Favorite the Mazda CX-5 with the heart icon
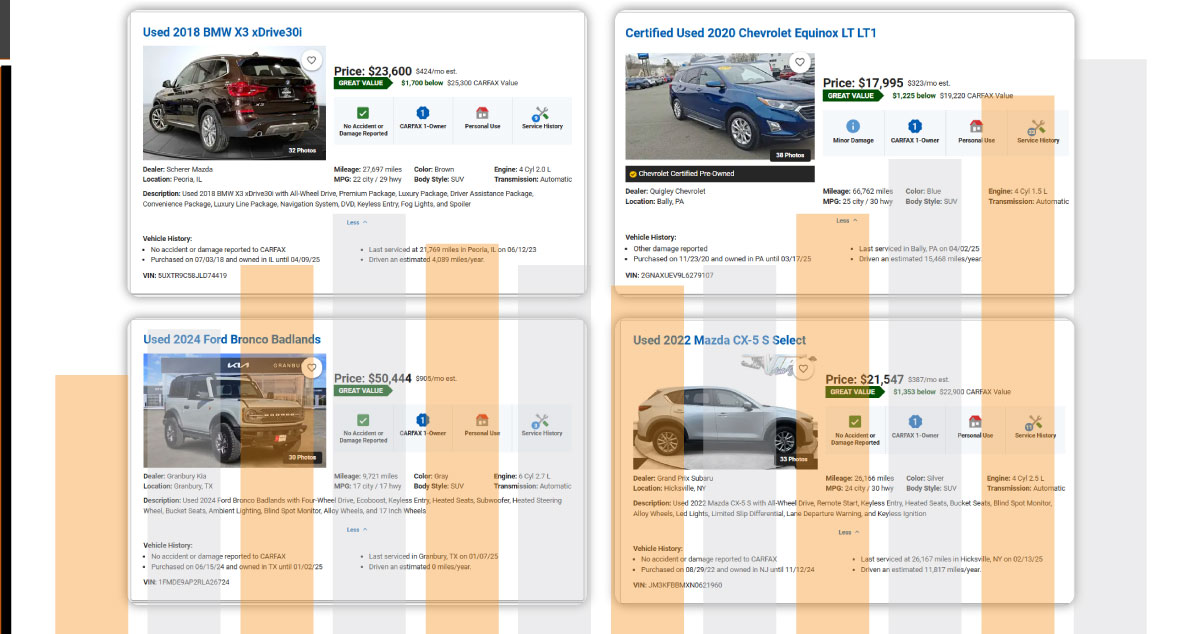 (803, 368)
